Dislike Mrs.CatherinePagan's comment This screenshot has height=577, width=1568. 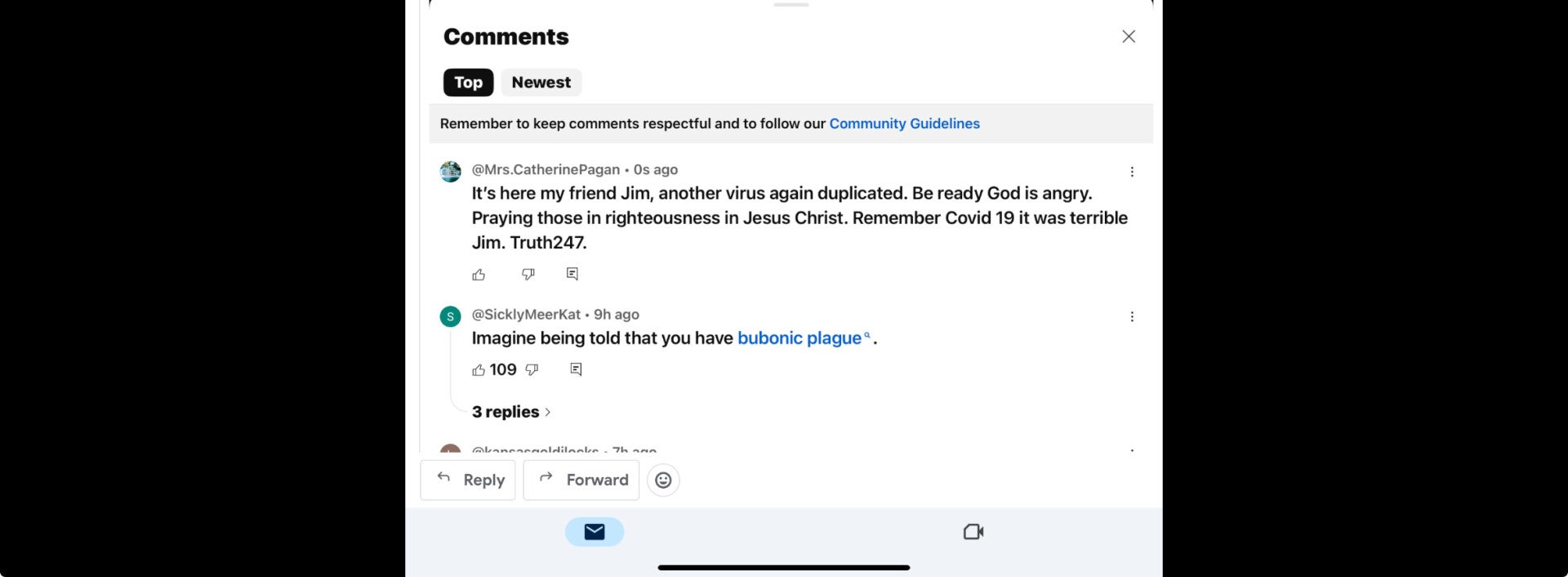click(528, 275)
